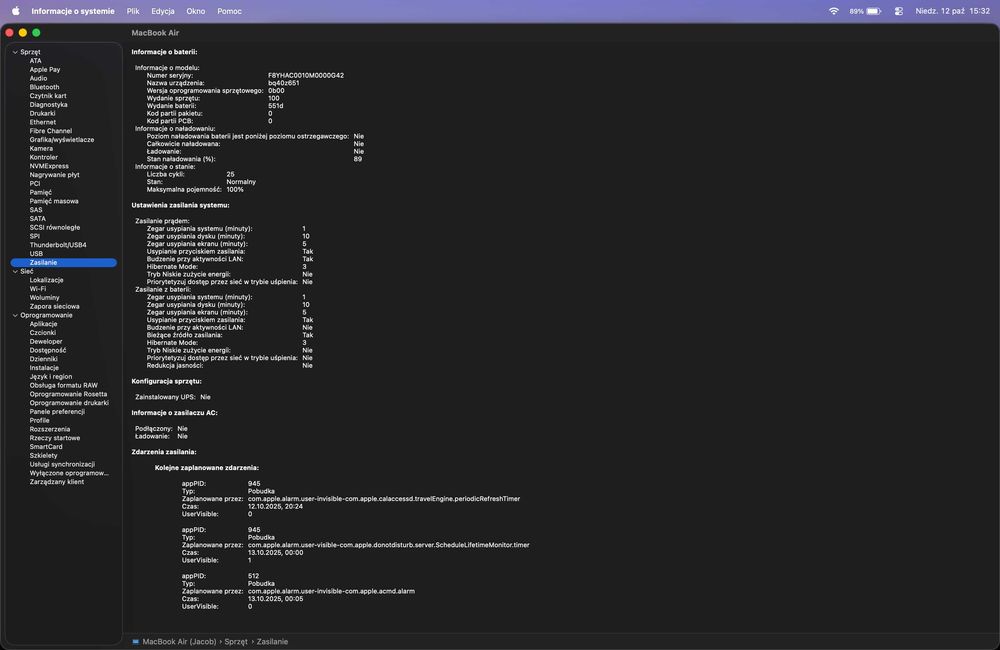Screen dimensions: 1000x650
Task: Select Zapora sieciowa in the sidebar
Action: pos(55,306)
